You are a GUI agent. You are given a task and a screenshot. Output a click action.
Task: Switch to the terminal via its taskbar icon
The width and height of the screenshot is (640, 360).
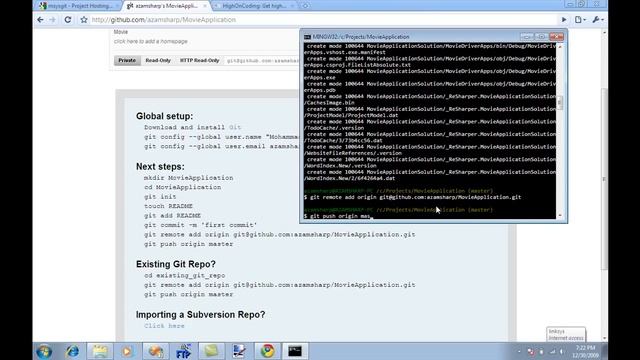[295, 351]
